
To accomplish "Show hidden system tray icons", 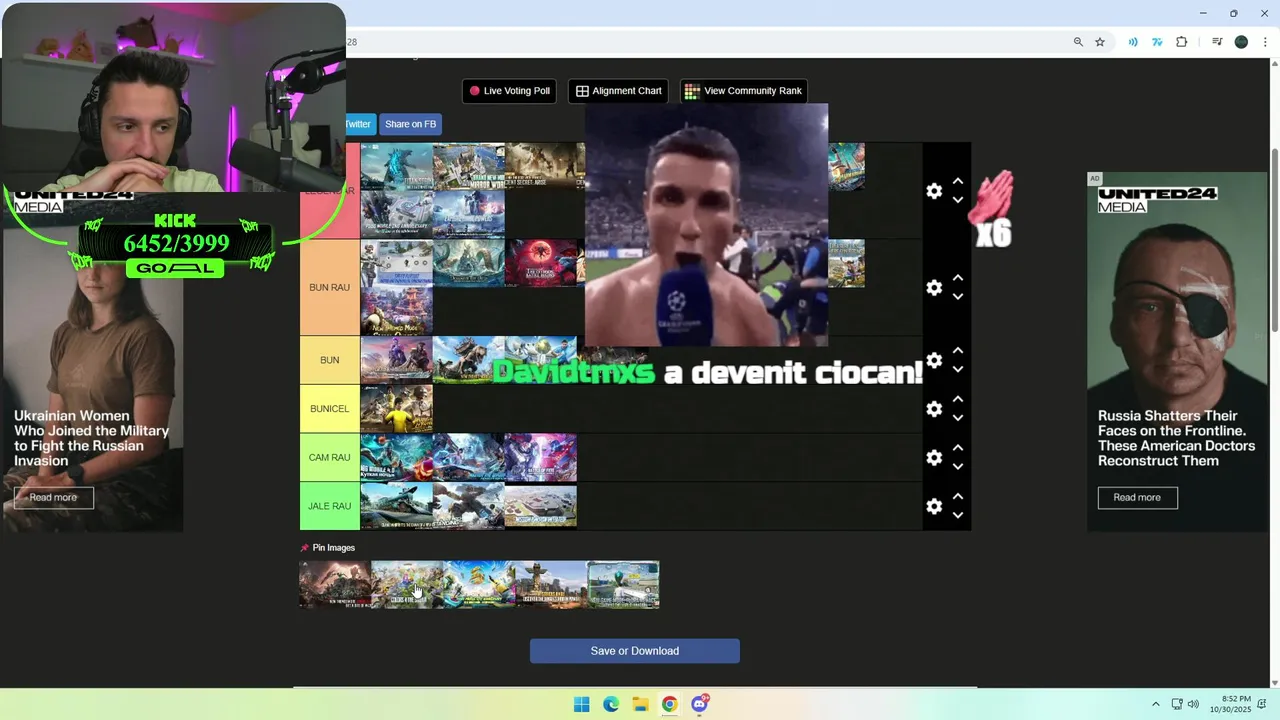I will pyautogui.click(x=1156, y=705).
